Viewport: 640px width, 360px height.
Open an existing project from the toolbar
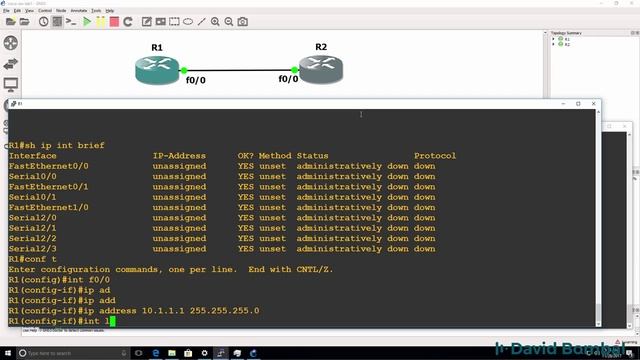coord(24,22)
